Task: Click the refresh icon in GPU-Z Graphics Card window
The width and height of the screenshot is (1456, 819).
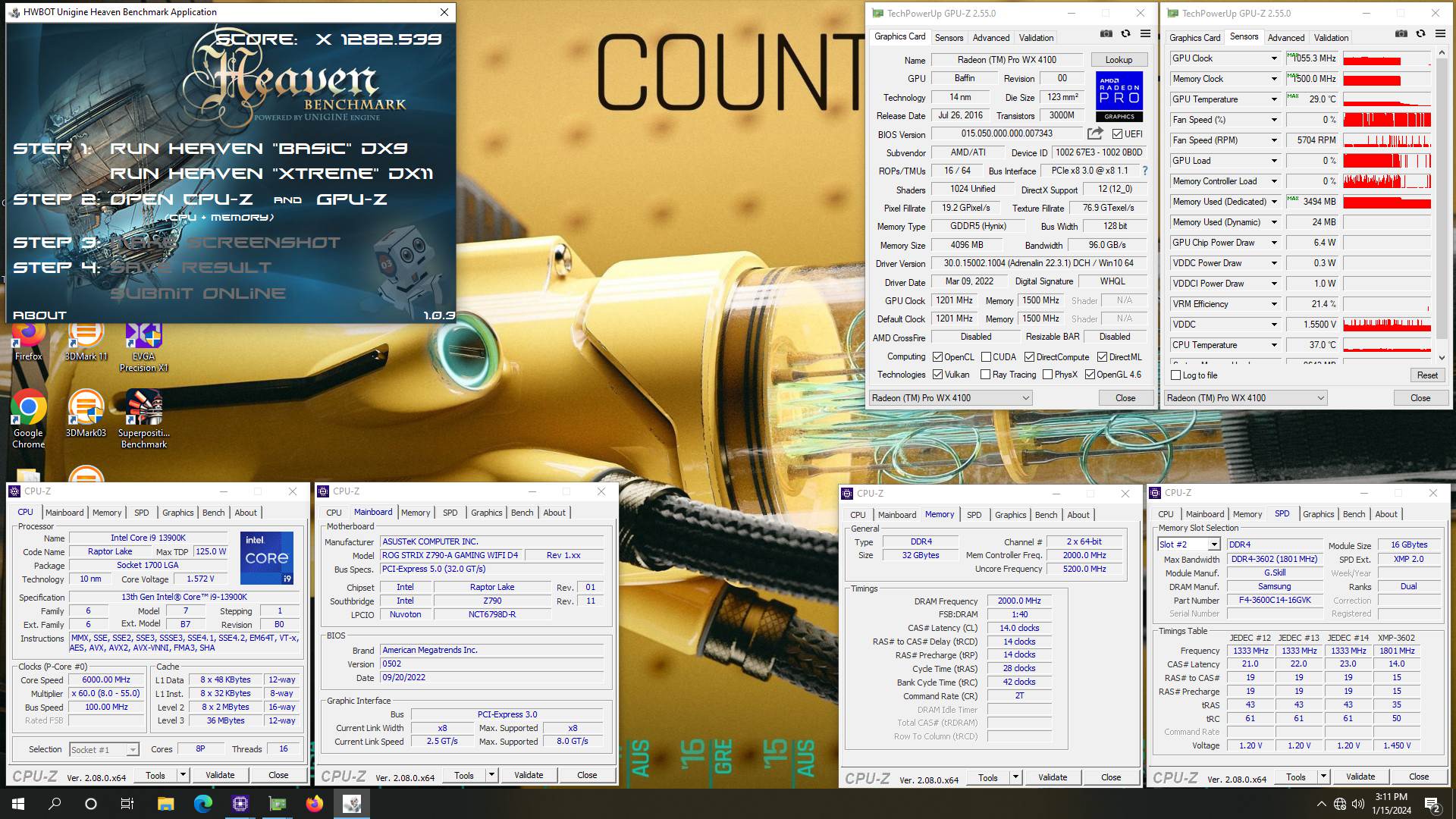Action: click(1126, 34)
